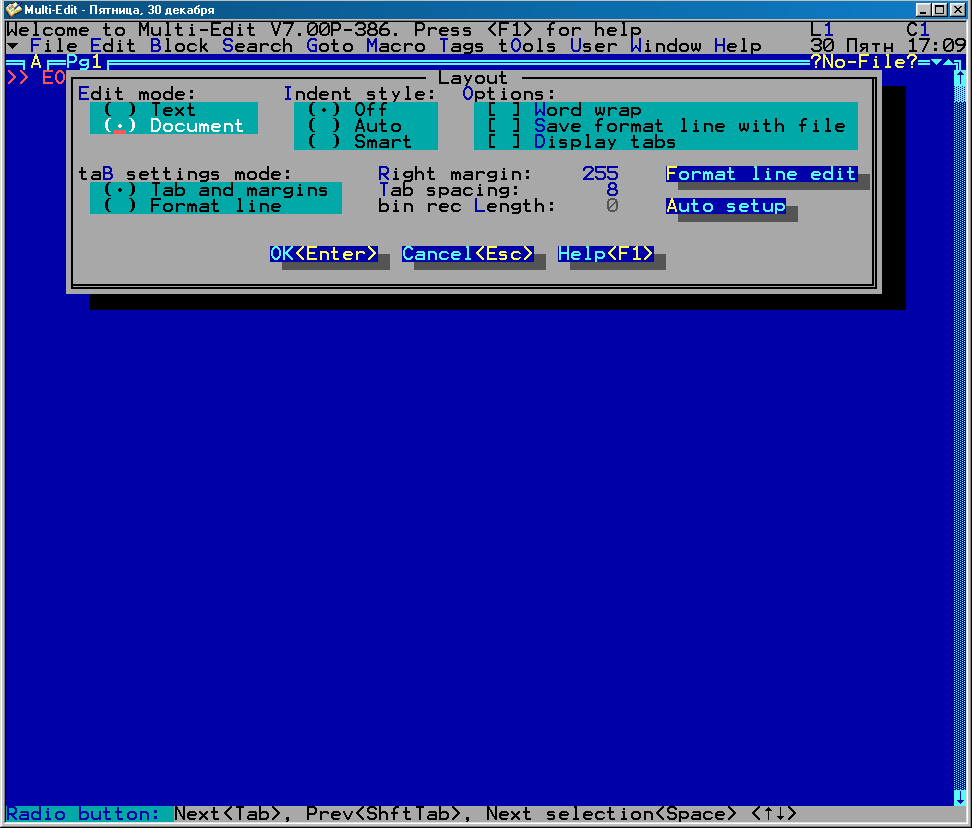
Task: Open the Help menu in menu bar
Action: coord(738,46)
